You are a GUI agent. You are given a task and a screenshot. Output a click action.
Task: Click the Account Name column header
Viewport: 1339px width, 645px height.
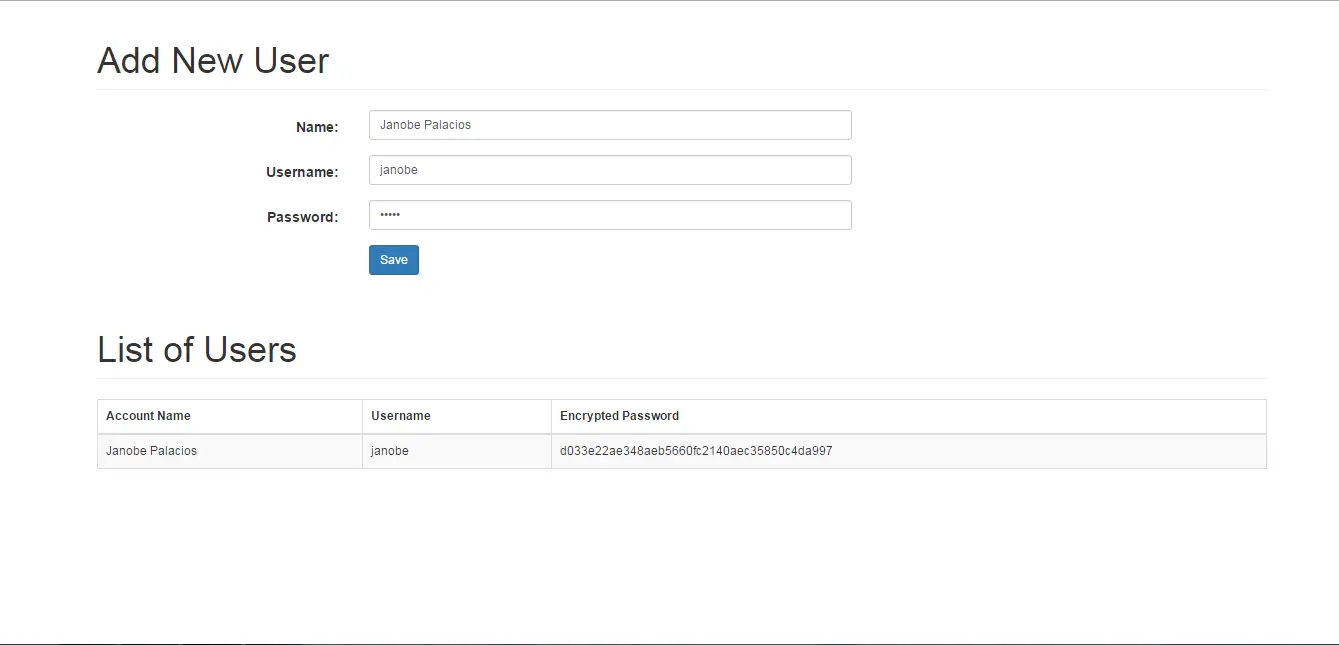pyautogui.click(x=230, y=416)
